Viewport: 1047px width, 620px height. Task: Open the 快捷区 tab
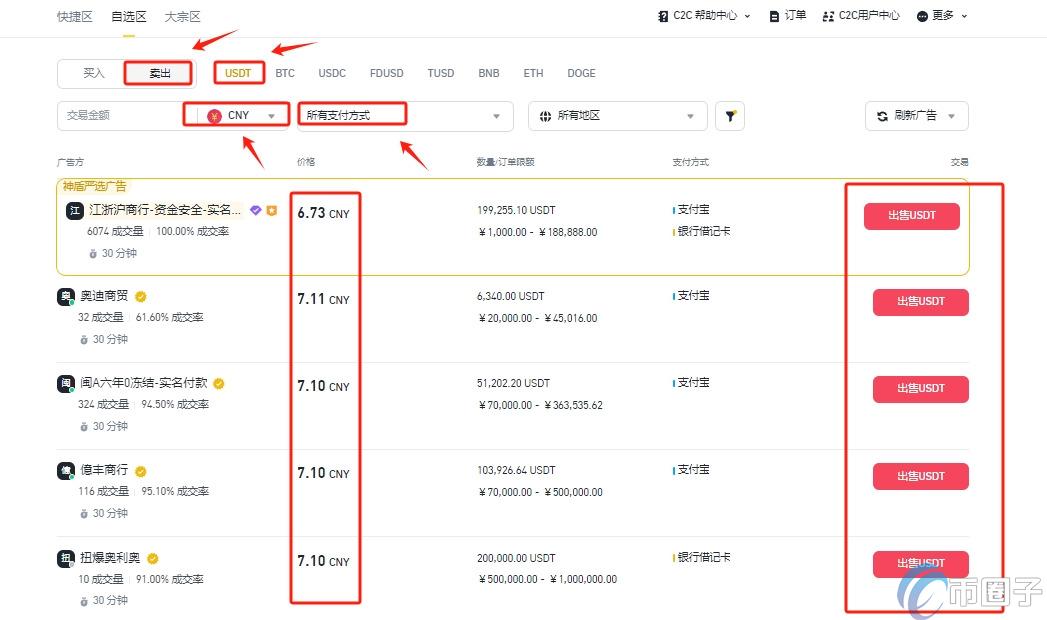click(x=75, y=17)
